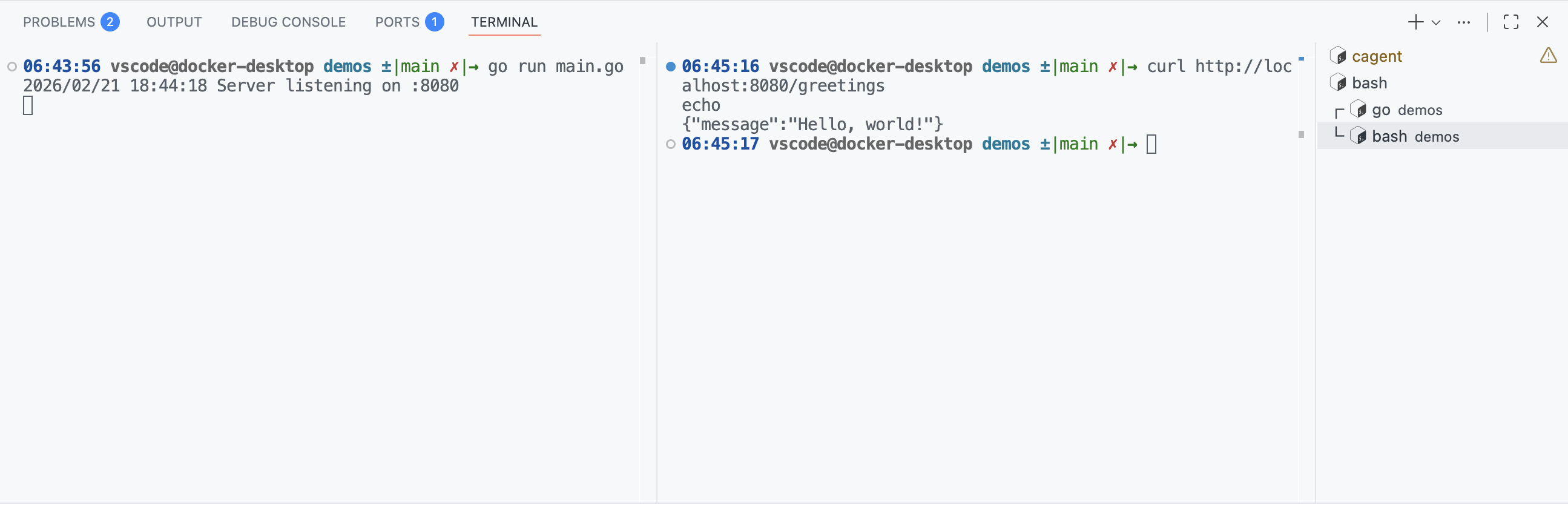Click the go run command decoration circle
The image size is (1568, 505).
tap(12, 67)
